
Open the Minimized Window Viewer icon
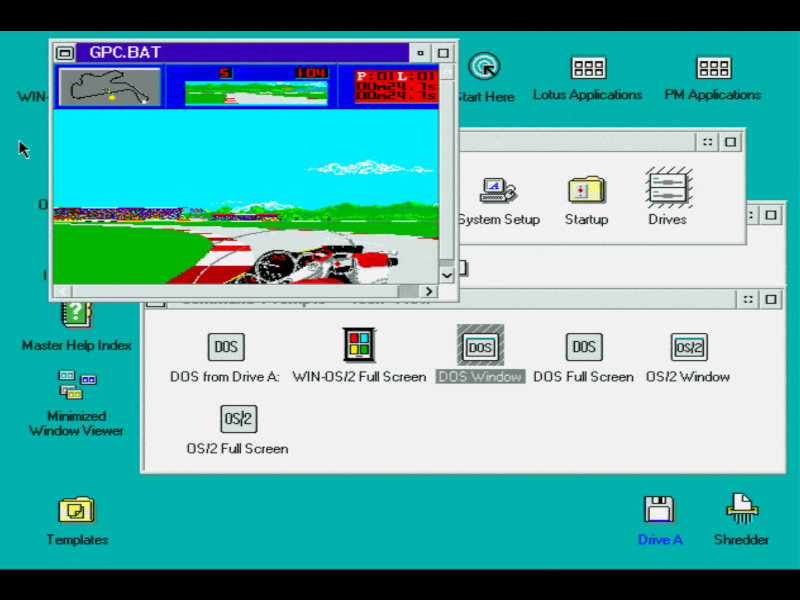77,385
